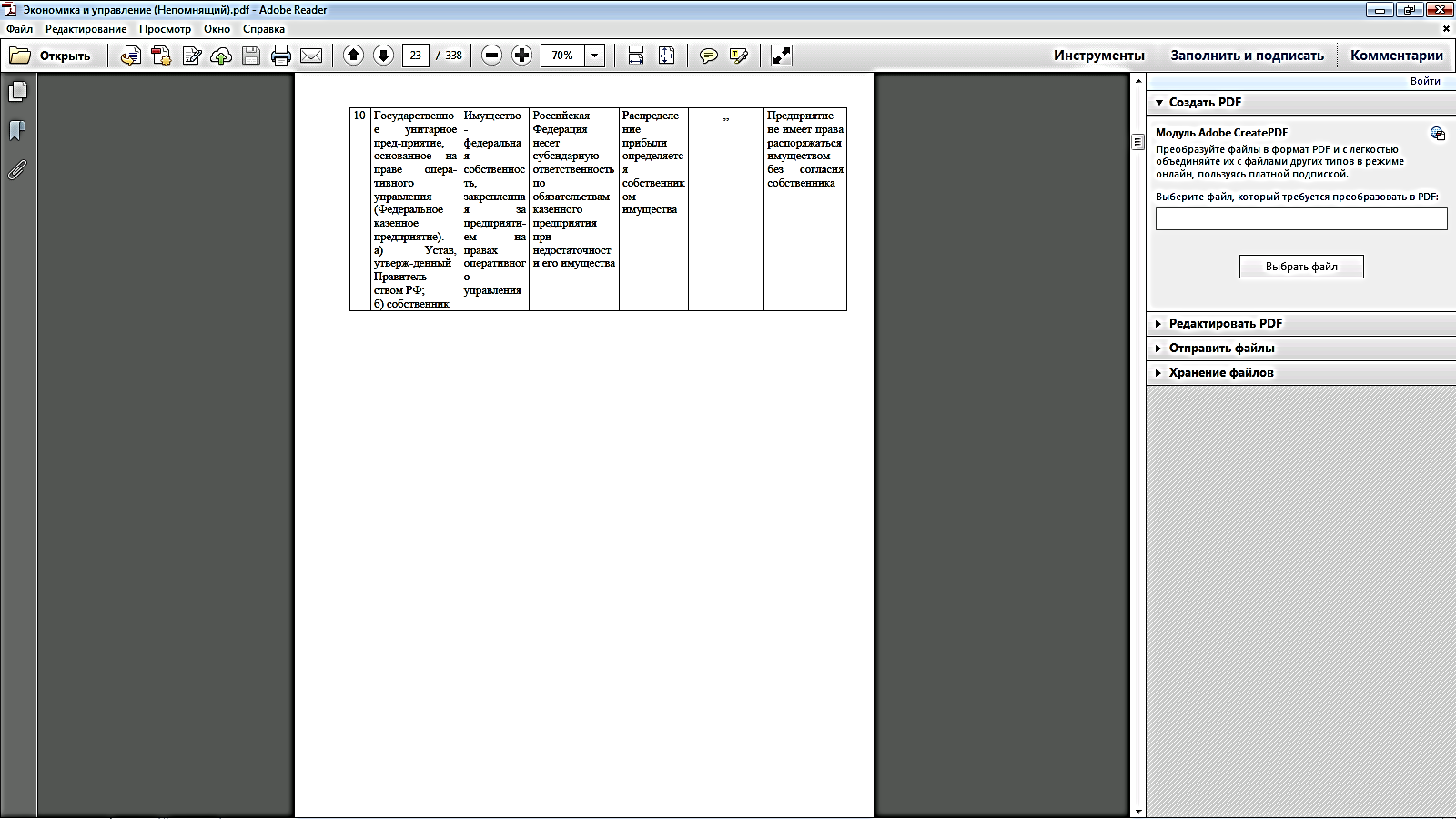Open the zoom level dropdown arrow
Screen dimensions: 1456x819
[594, 56]
